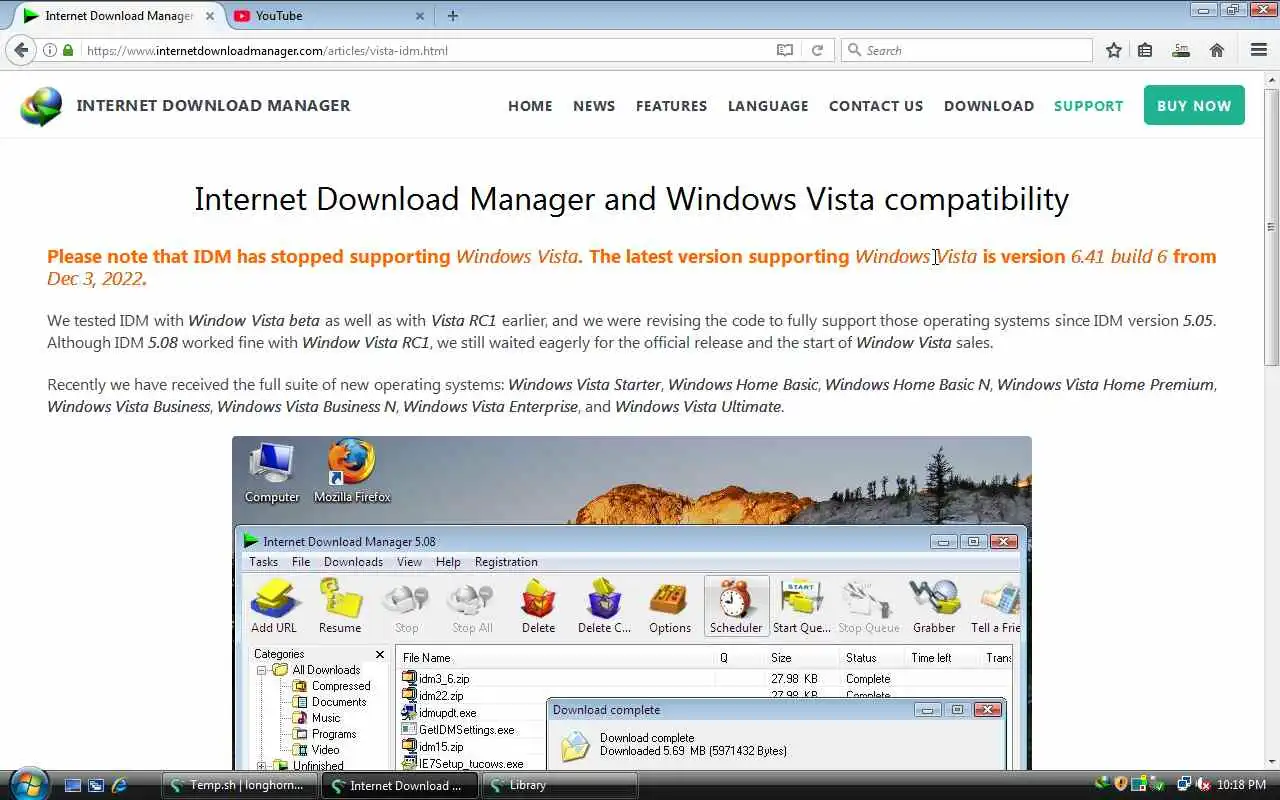The width and height of the screenshot is (1280, 800).
Task: Click the Vista compatibility page heading
Action: click(631, 199)
